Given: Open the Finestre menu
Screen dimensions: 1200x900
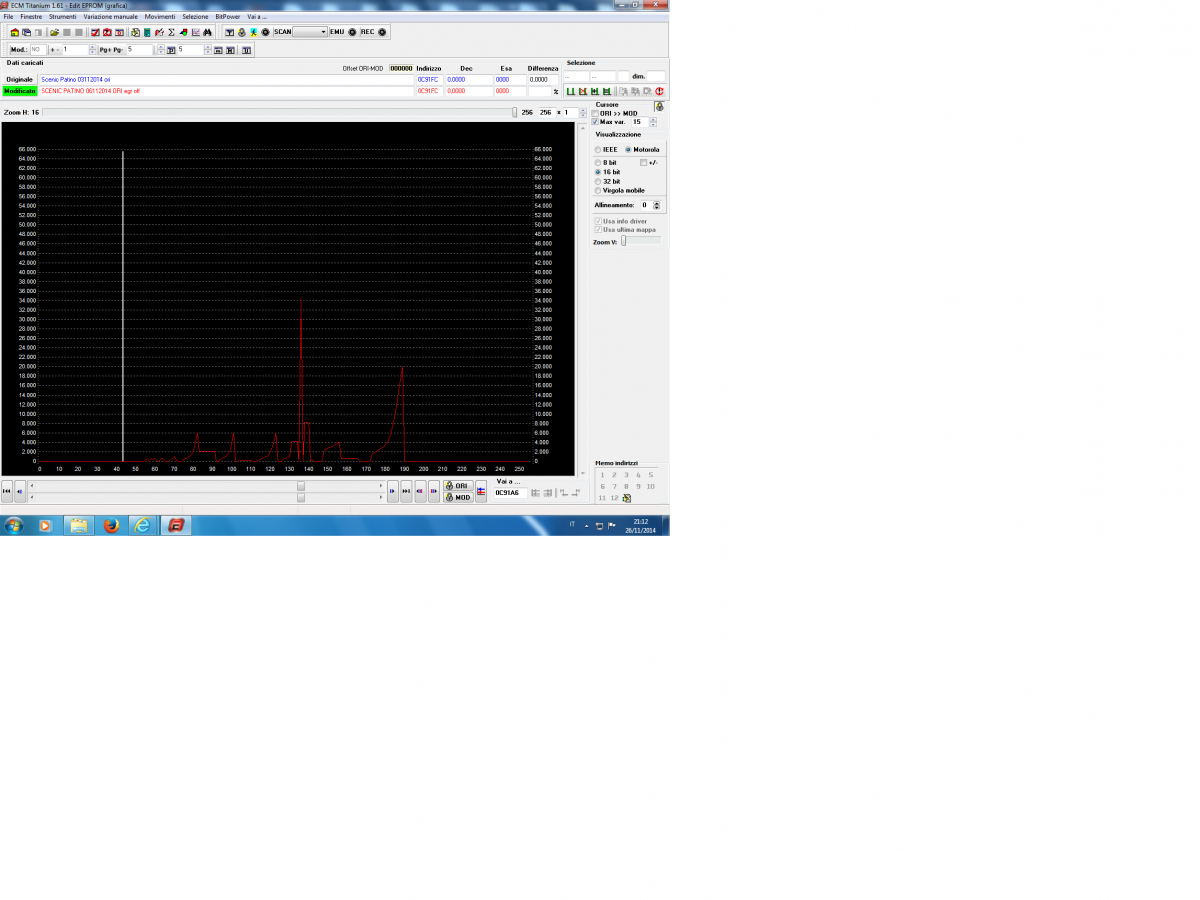Looking at the screenshot, I should pos(31,17).
